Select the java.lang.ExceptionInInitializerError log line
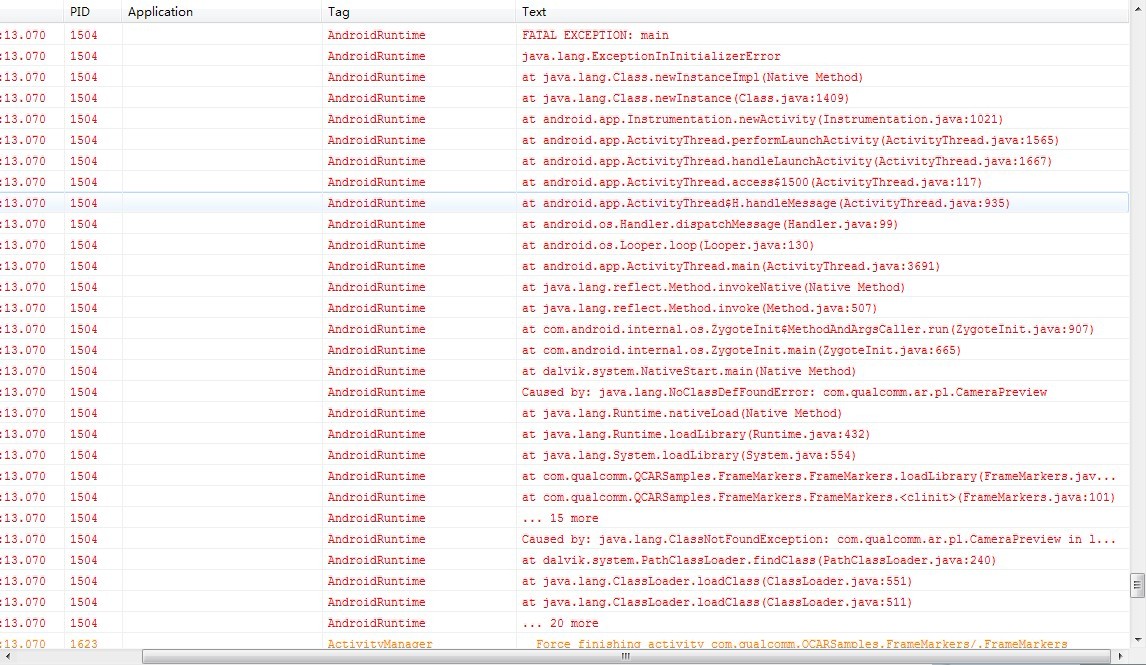This screenshot has width=1146, height=665. (564, 56)
